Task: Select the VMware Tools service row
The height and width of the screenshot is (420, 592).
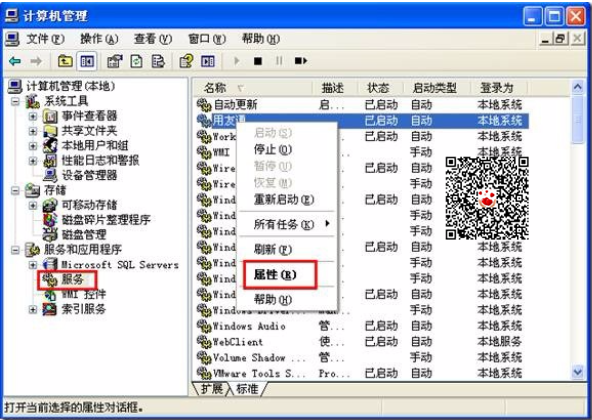Action: tap(361, 374)
